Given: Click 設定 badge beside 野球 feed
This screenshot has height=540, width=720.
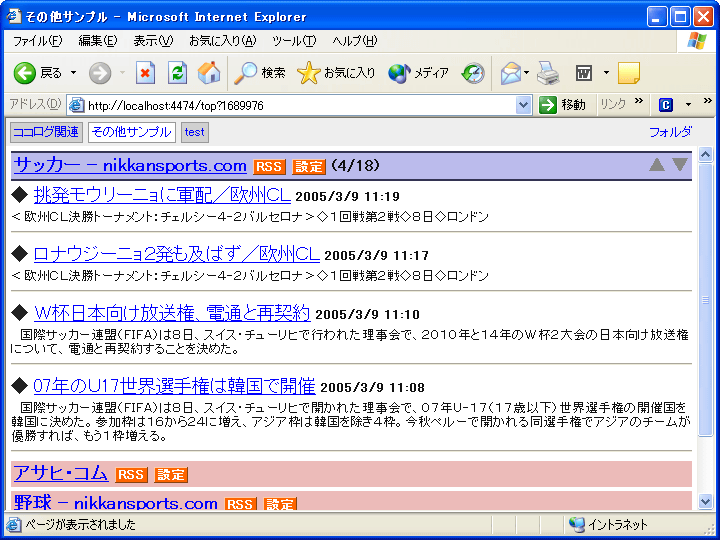Looking at the screenshot, I should [x=280, y=504].
